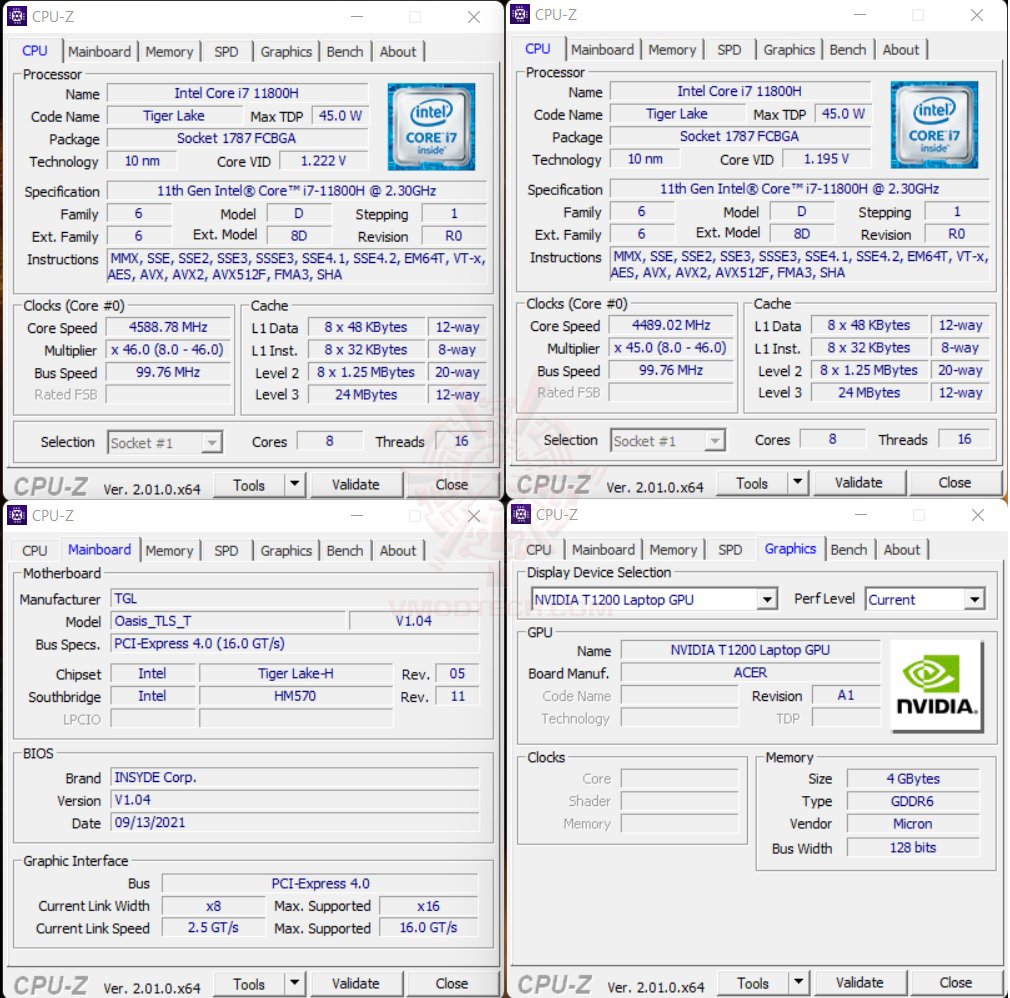Open Tools dropdown arrow in Graphics window
The height and width of the screenshot is (998, 1010).
point(799,982)
